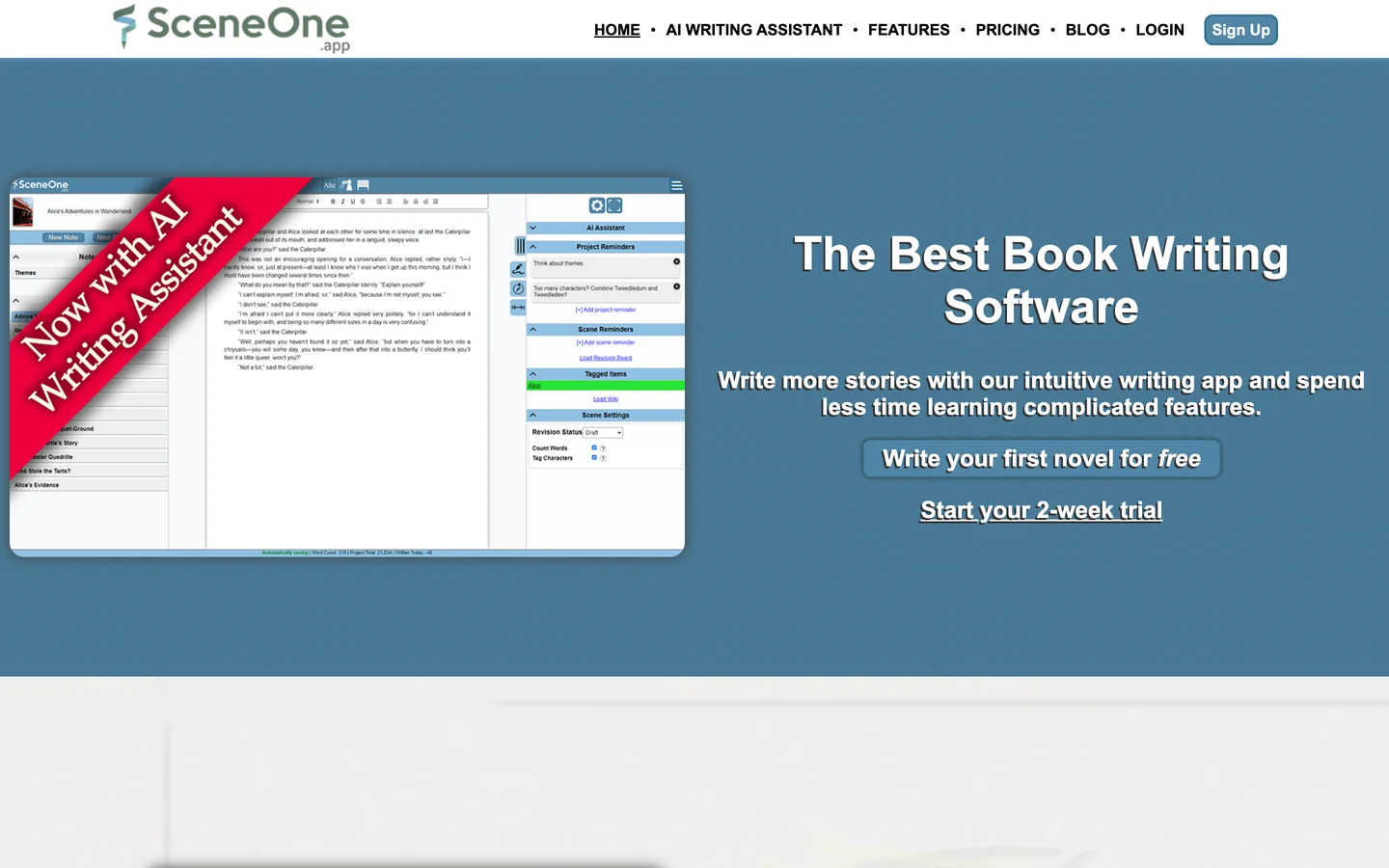Select the Who Stole the Tarts? row
The height and width of the screenshot is (868, 1389).
[89, 471]
